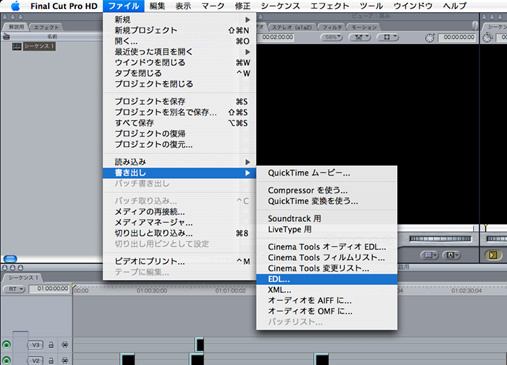The width and height of the screenshot is (507, 365).
Task: Click the sequence icon for シーケンス 1
Action: point(17,46)
